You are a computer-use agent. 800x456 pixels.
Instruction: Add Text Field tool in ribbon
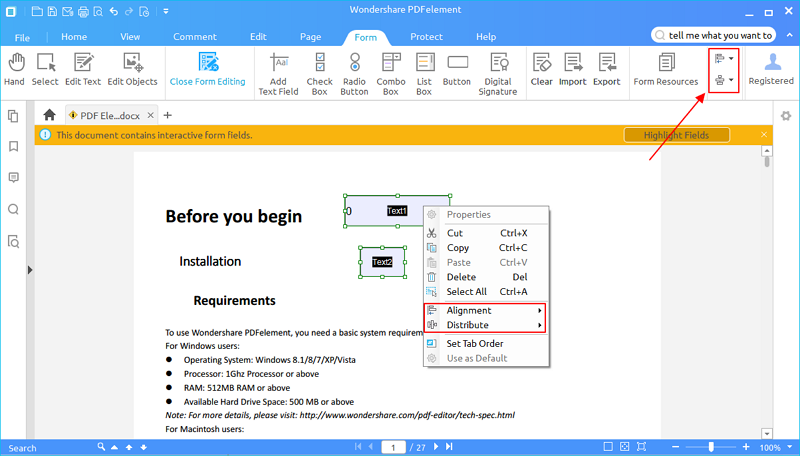[x=279, y=74]
